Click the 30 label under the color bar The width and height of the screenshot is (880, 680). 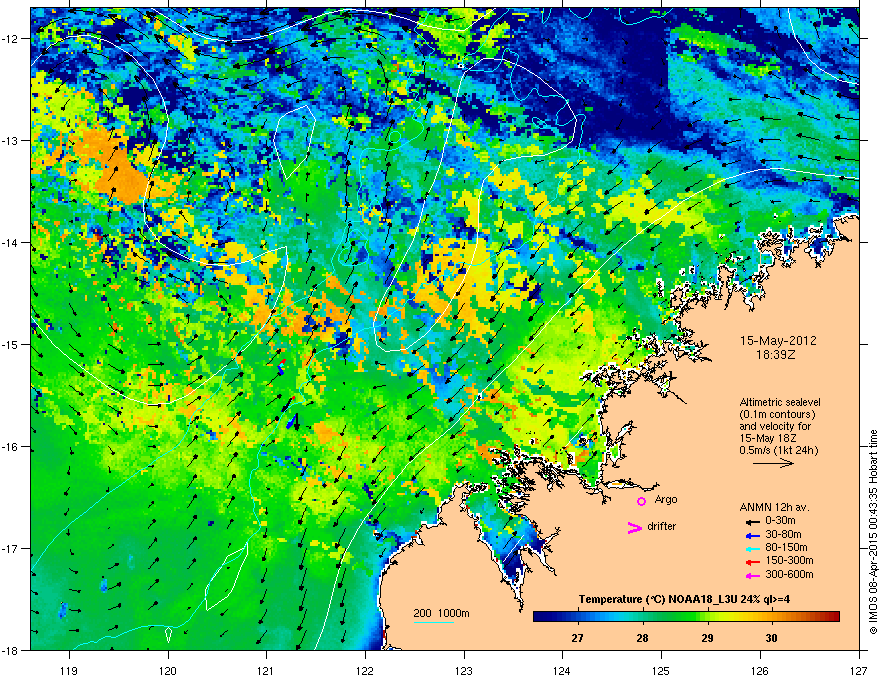point(772,638)
